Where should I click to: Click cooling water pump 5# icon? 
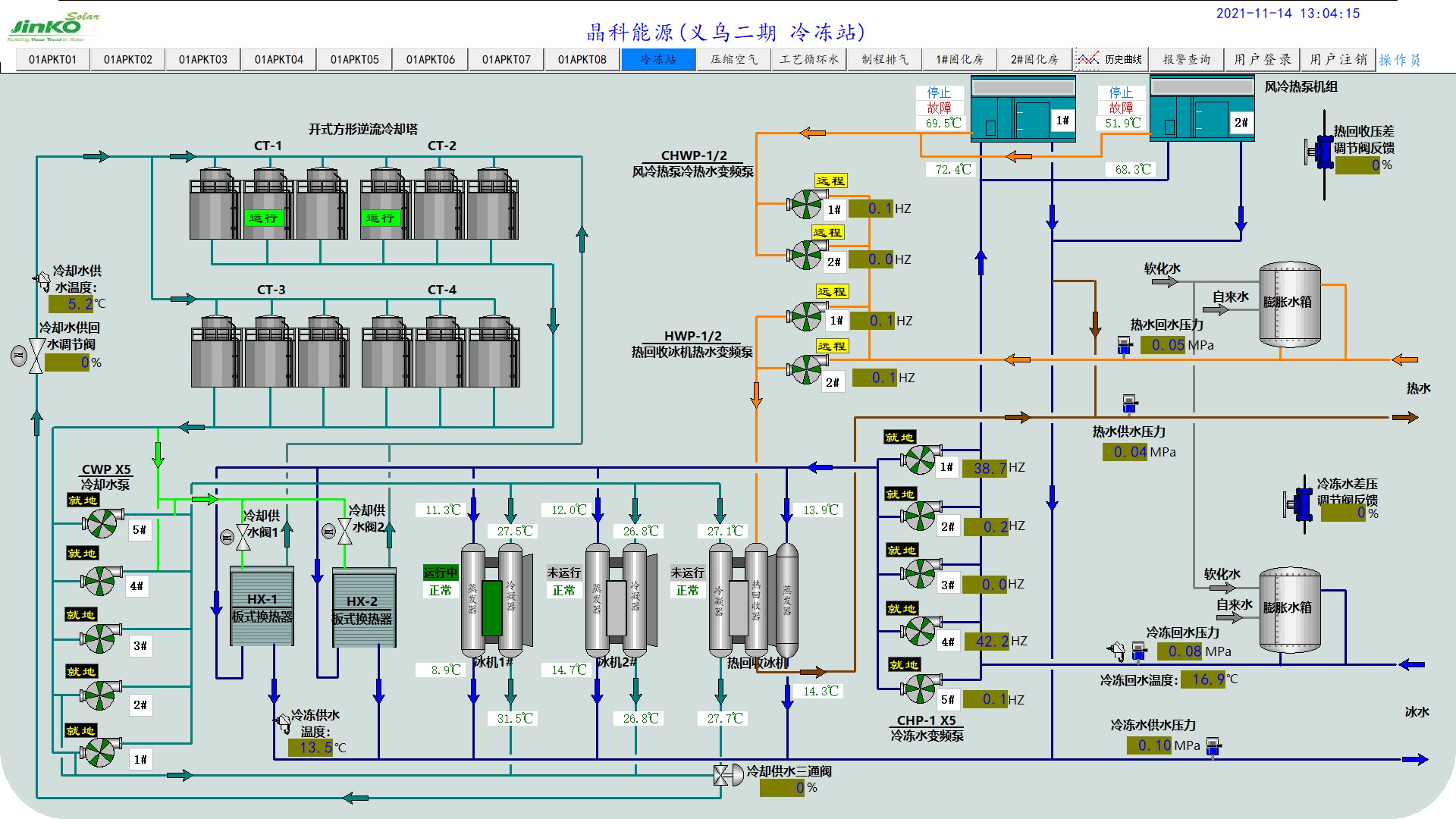coord(102,523)
